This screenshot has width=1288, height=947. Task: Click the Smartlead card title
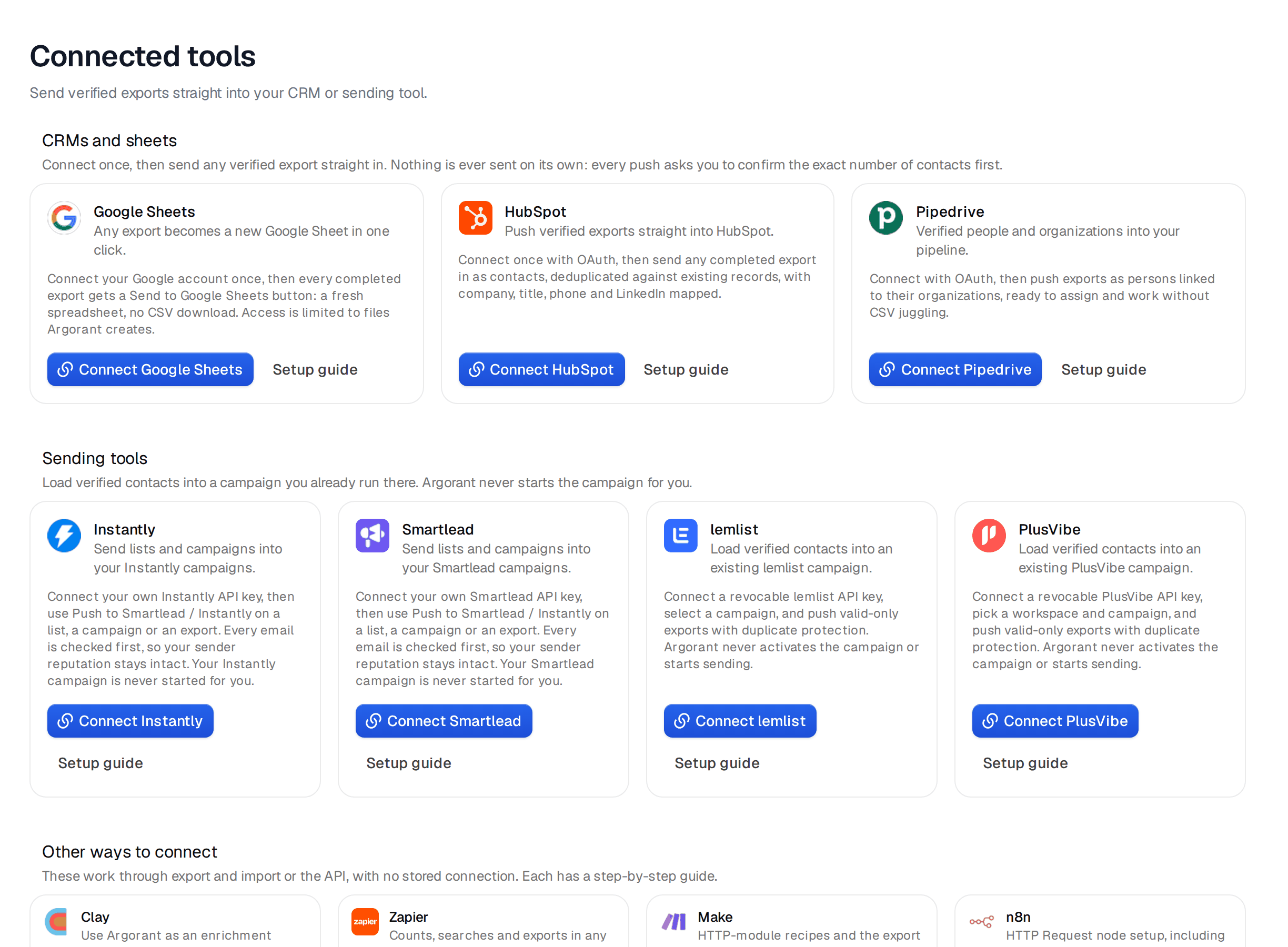tap(438, 529)
